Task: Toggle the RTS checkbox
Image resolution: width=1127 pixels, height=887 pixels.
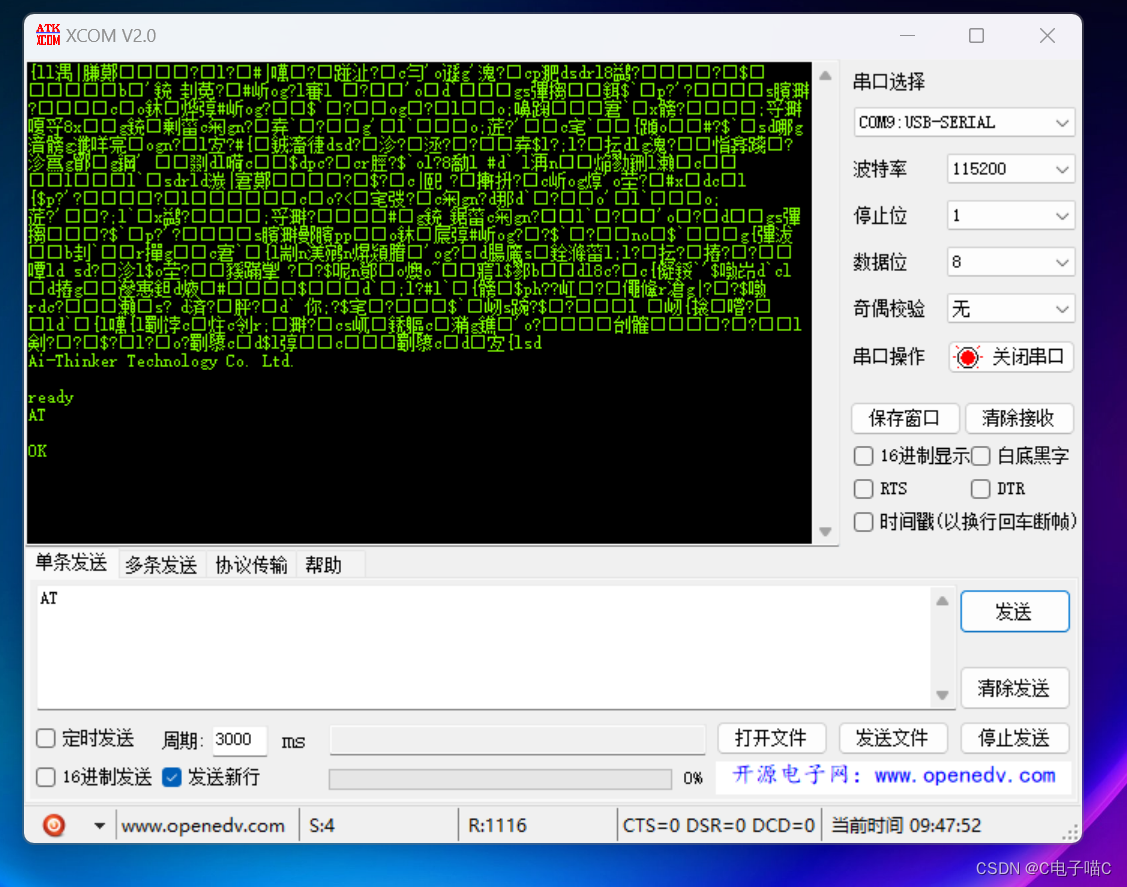Action: pos(862,489)
